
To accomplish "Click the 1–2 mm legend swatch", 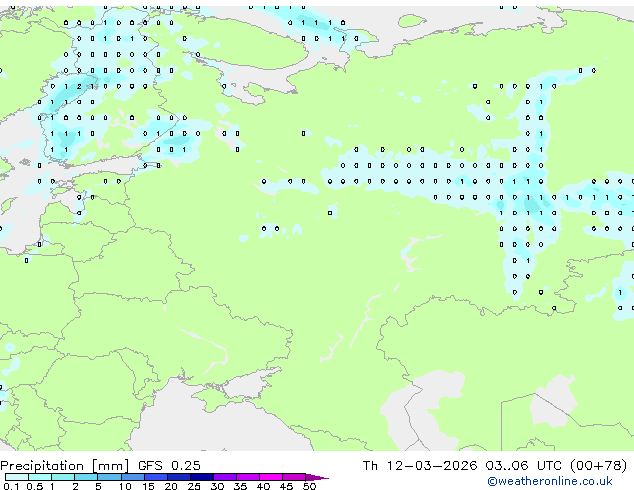I will click(63, 477).
